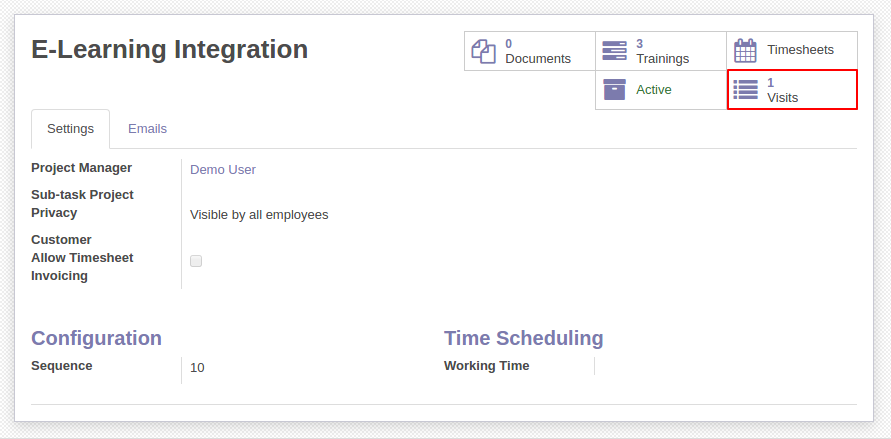Open Timesheets via its text label
The image size is (891, 439).
click(x=800, y=50)
